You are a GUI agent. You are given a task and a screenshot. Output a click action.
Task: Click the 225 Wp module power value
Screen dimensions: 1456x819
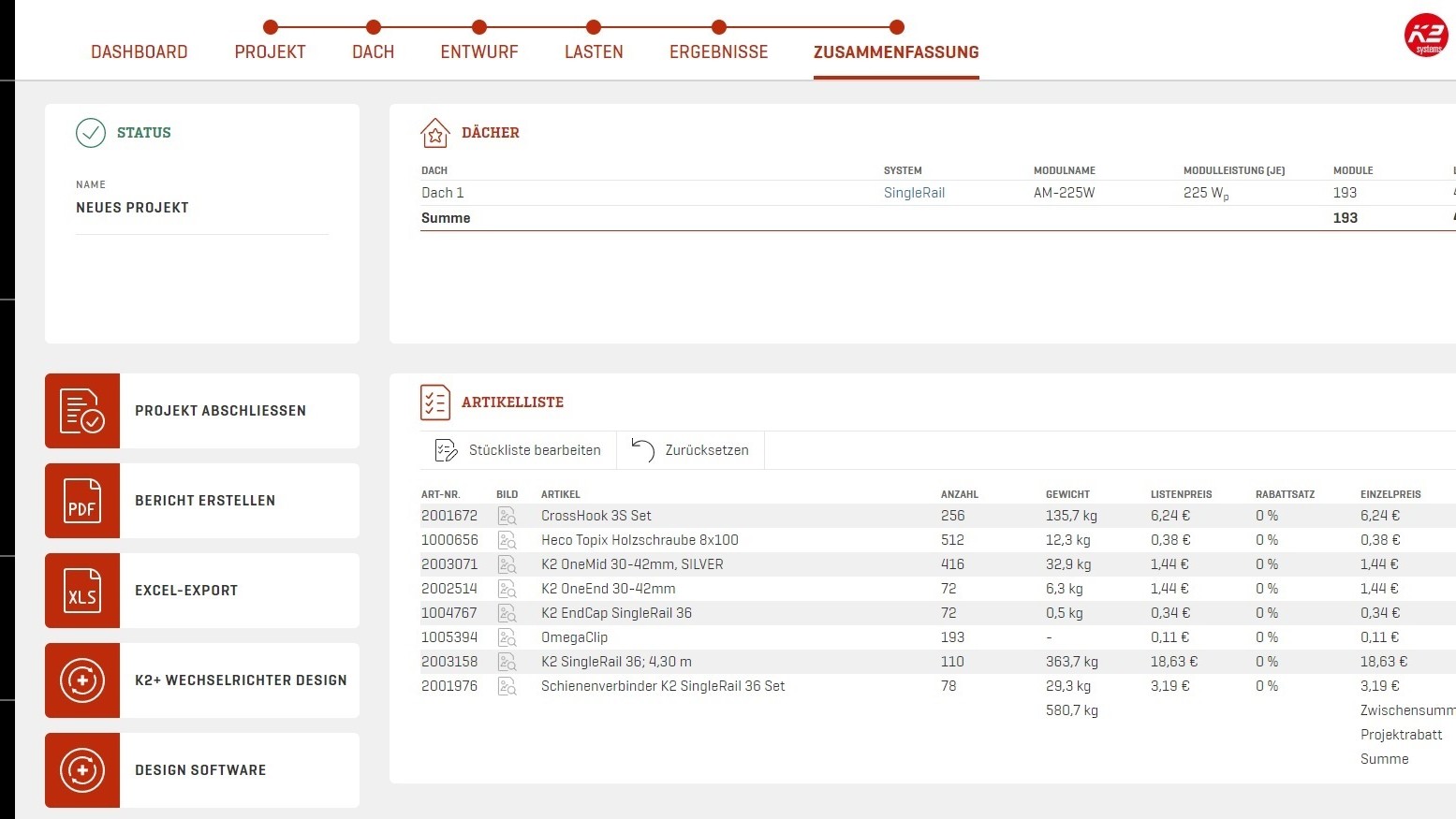click(x=1206, y=193)
